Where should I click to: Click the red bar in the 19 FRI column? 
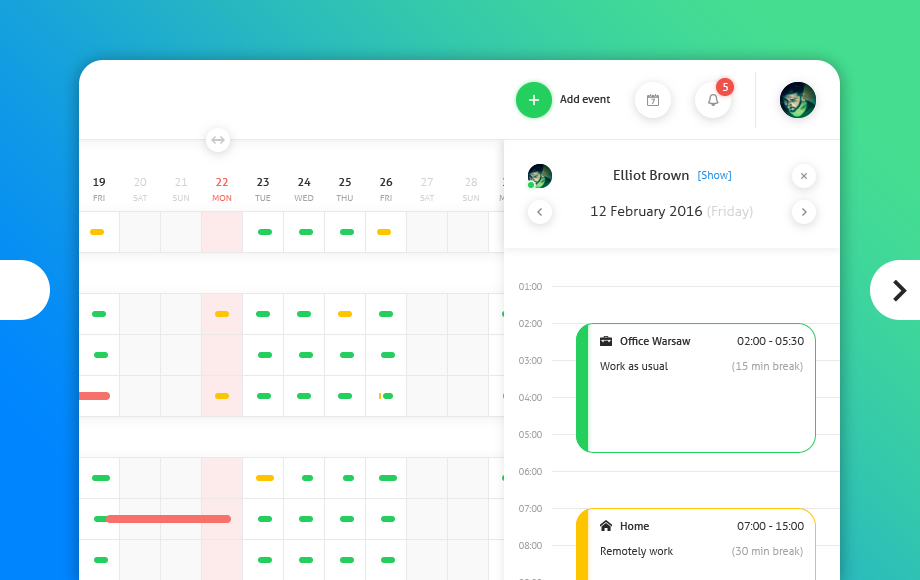click(x=94, y=396)
